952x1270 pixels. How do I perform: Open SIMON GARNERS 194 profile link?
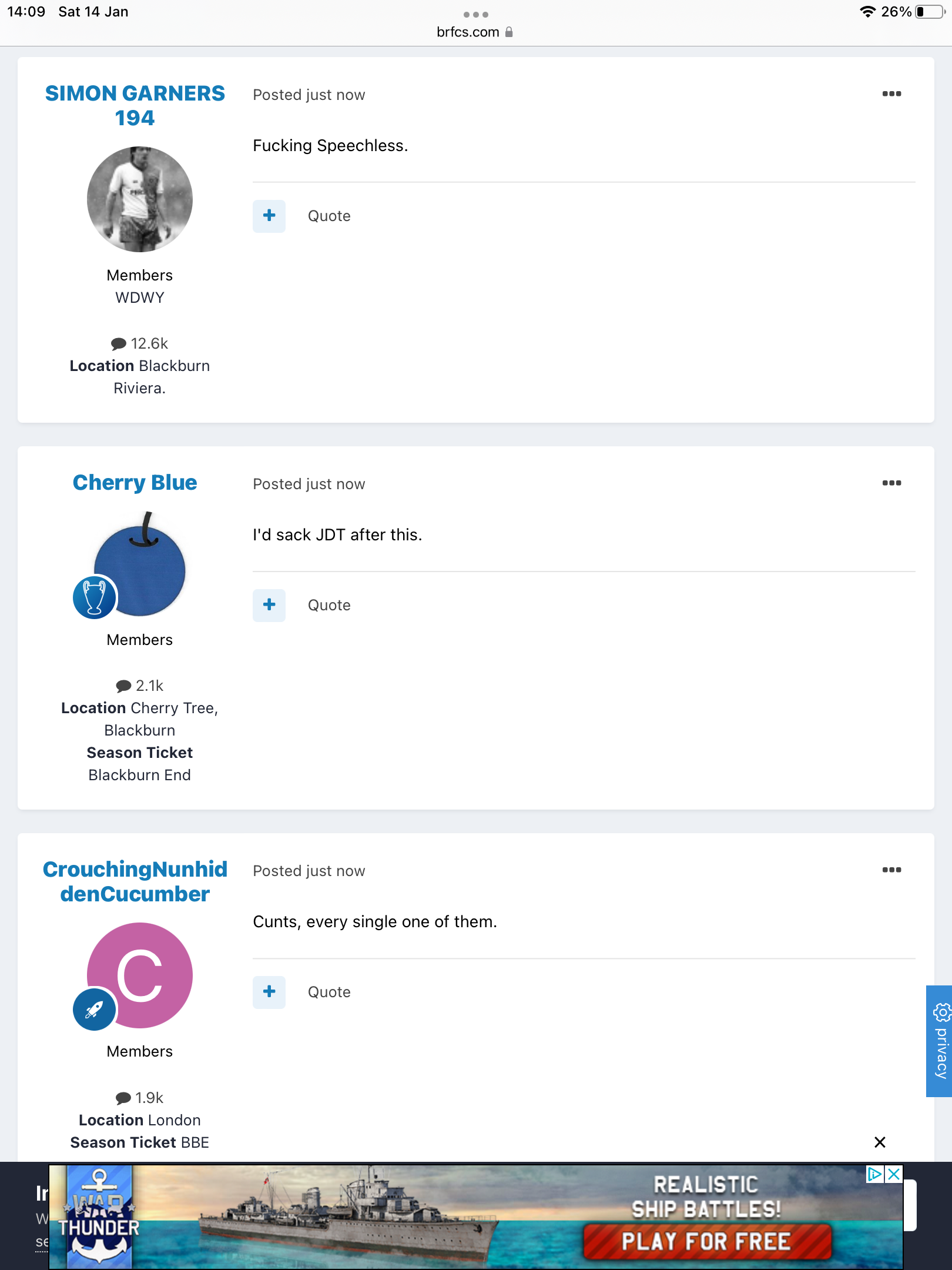135,106
